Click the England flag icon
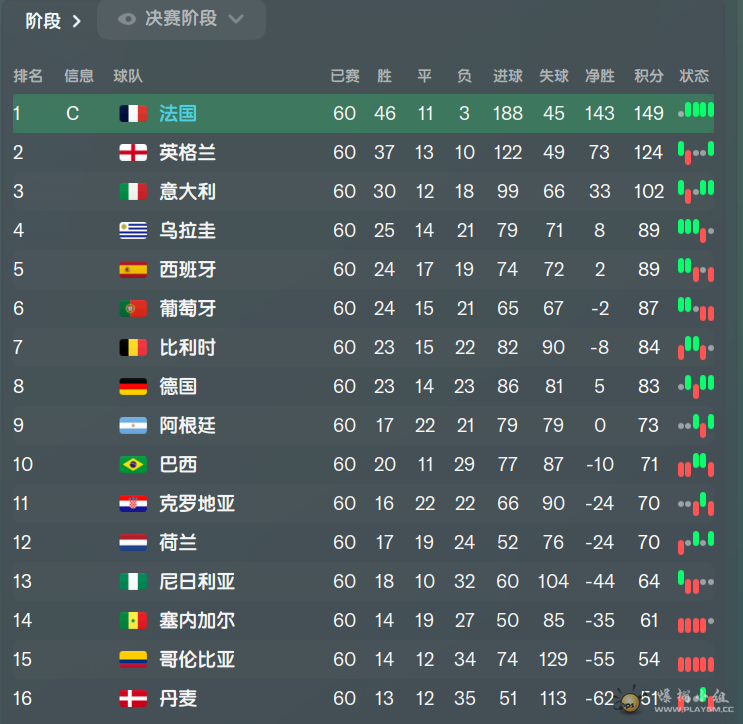The height and width of the screenshot is (724, 743). pyautogui.click(x=133, y=153)
